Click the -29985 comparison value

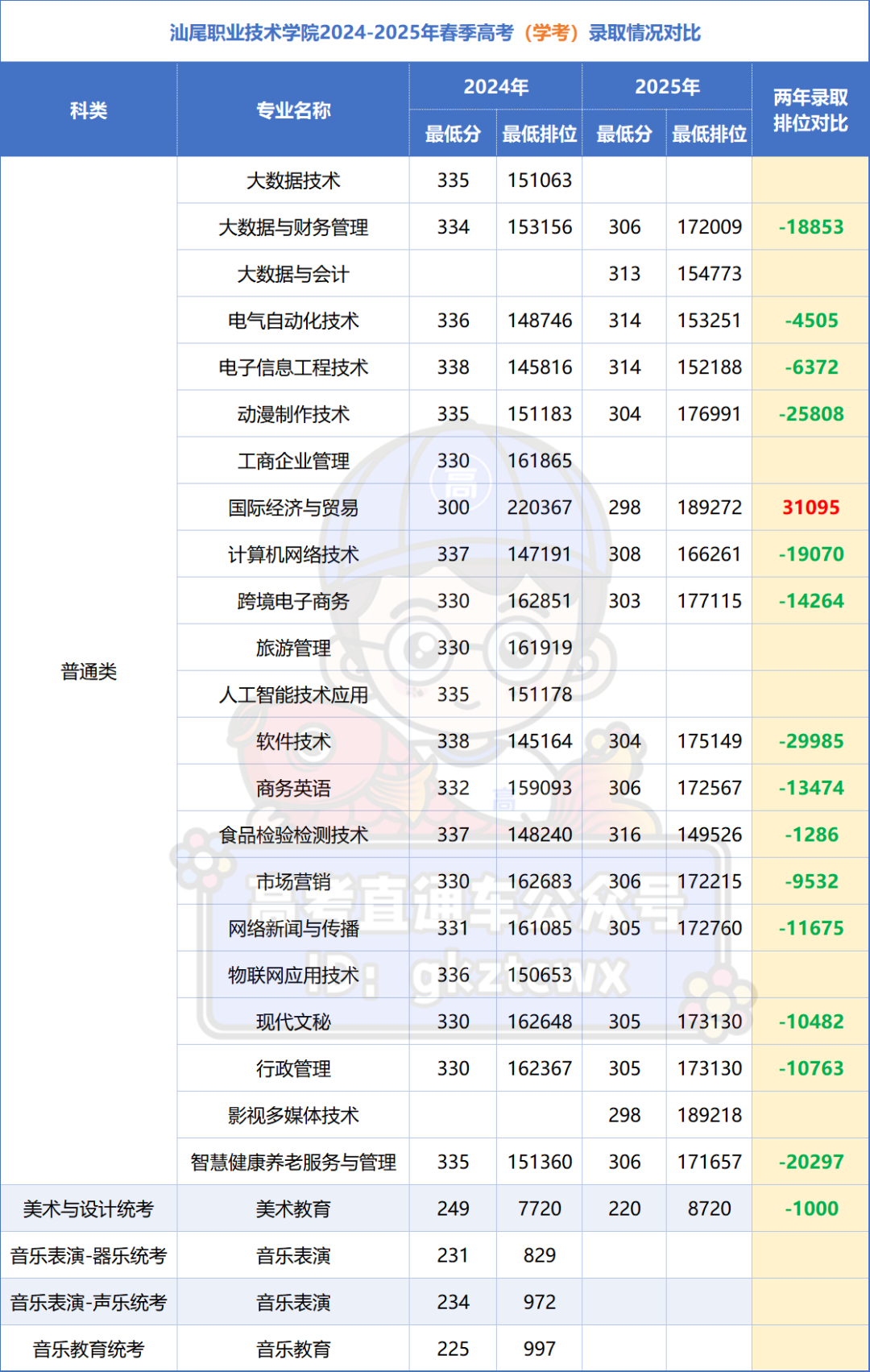(x=810, y=741)
